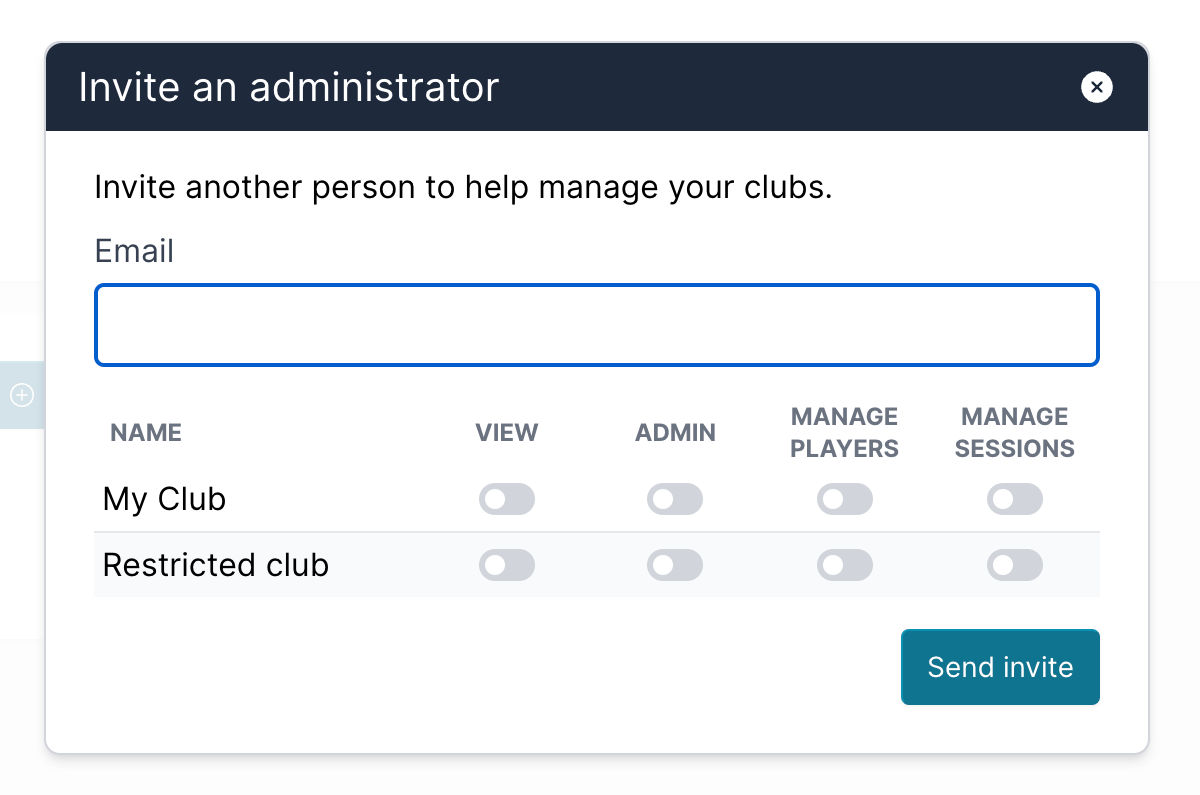The width and height of the screenshot is (1200, 795).
Task: Select the My Club row name
Action: (165, 499)
